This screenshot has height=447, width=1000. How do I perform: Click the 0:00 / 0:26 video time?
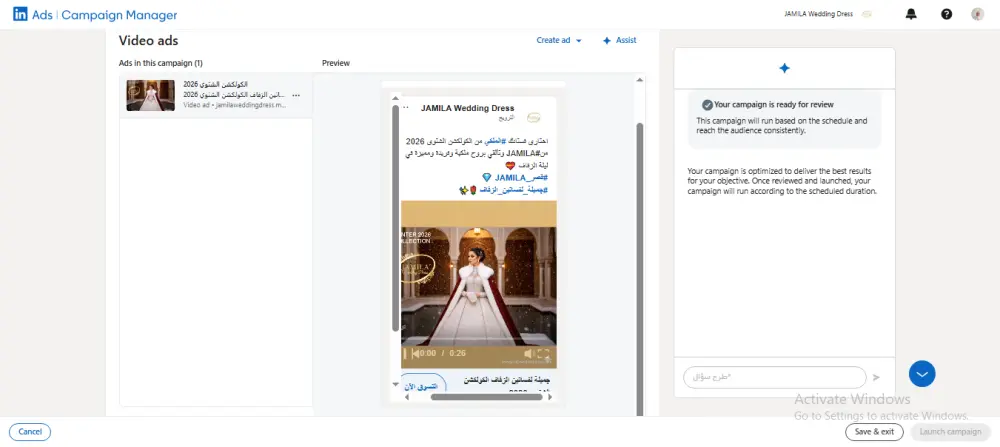coord(443,353)
